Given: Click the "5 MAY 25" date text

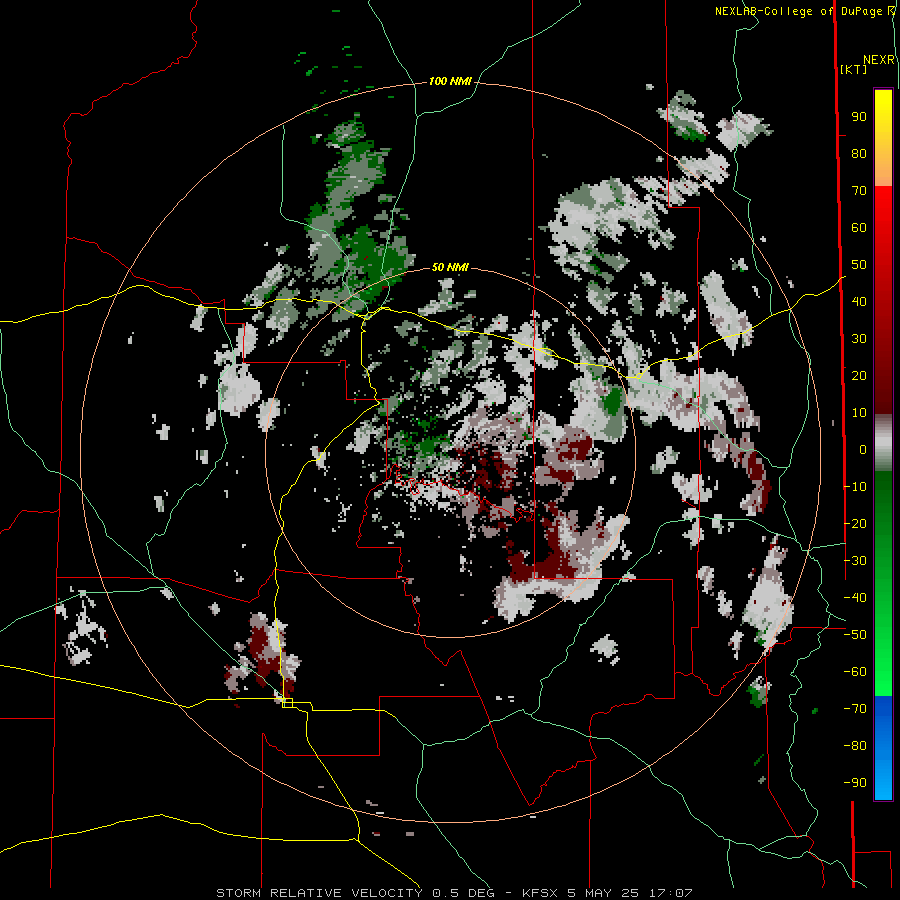Looking at the screenshot, I should 603,893.
